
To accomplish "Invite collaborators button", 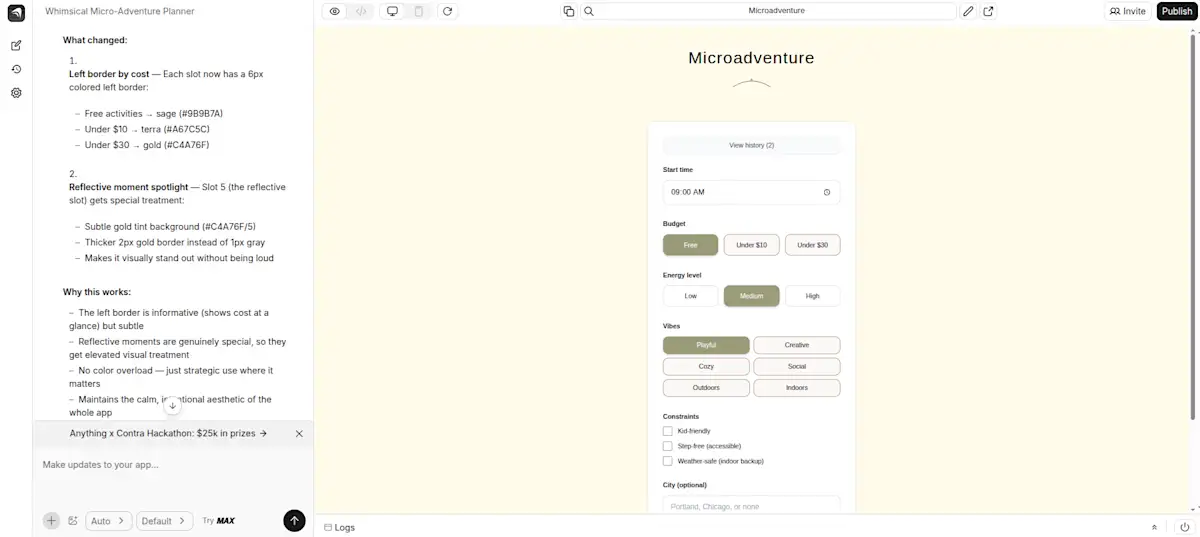I will (1128, 11).
